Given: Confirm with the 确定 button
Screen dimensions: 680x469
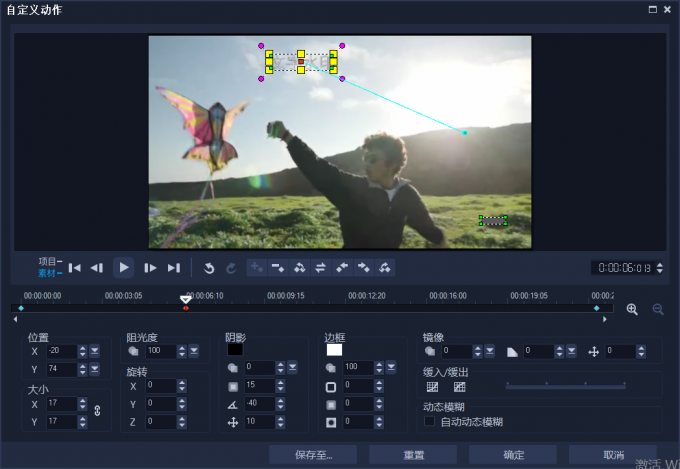Looking at the screenshot, I should pyautogui.click(x=513, y=455).
